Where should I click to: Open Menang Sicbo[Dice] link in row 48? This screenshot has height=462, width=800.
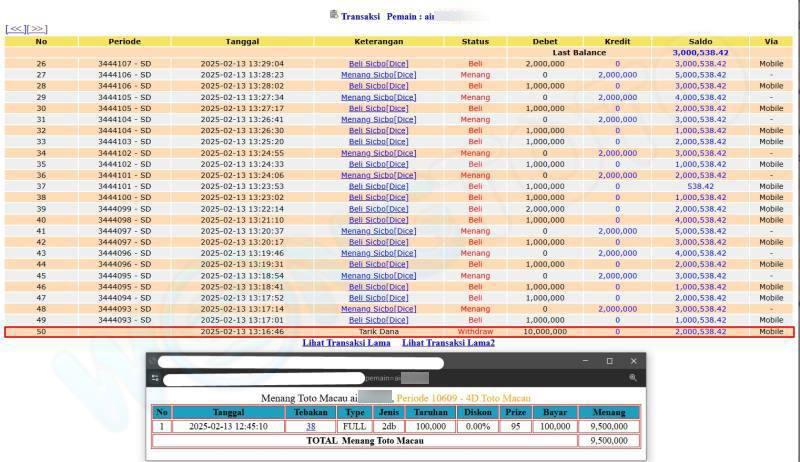[378, 309]
